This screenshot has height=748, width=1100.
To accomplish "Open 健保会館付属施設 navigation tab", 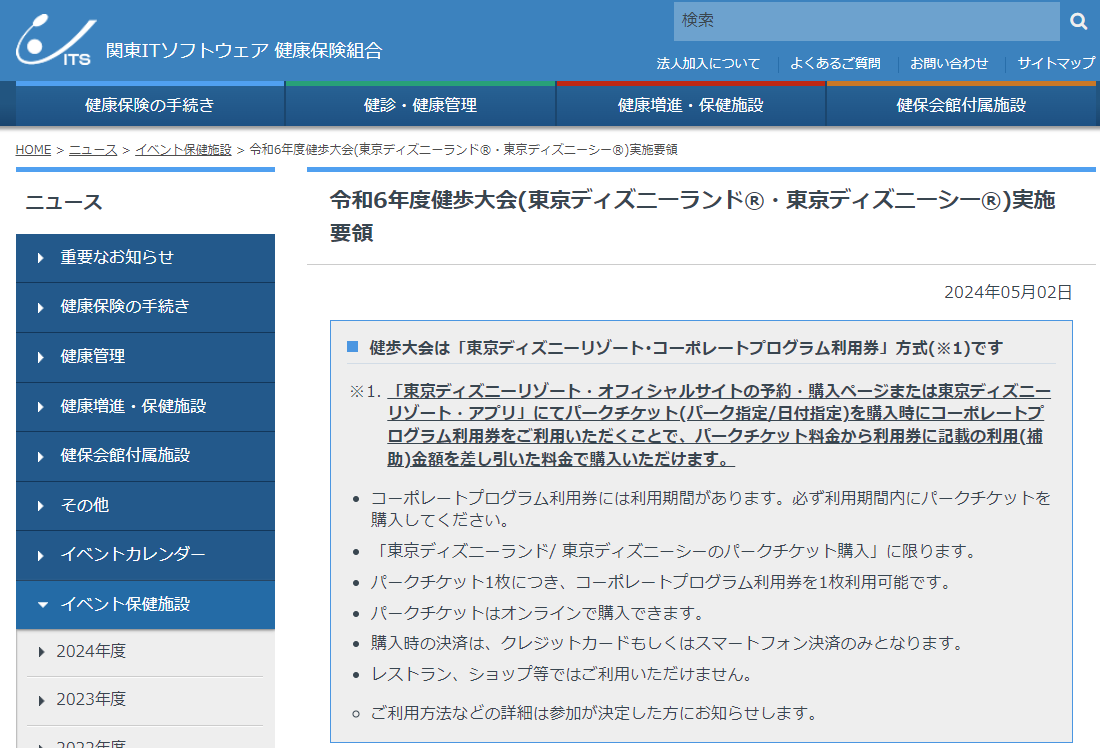I will (961, 105).
